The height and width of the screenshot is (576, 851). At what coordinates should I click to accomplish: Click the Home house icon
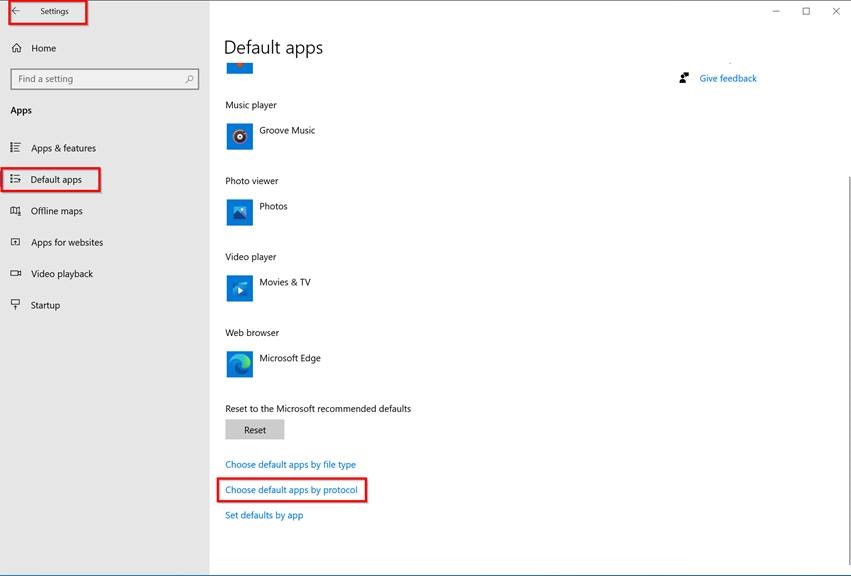(x=16, y=48)
